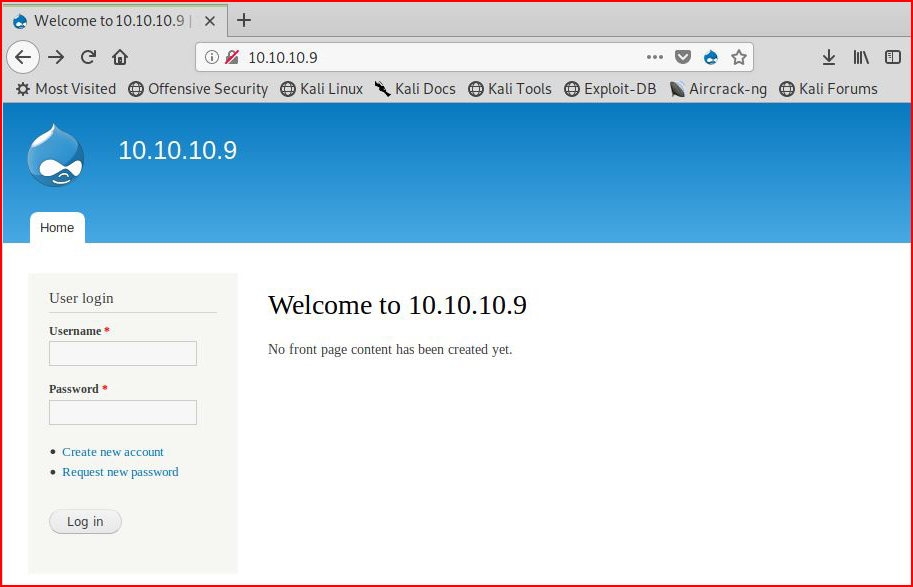
Task: Open the Exploit-DB bookmark
Action: point(610,89)
